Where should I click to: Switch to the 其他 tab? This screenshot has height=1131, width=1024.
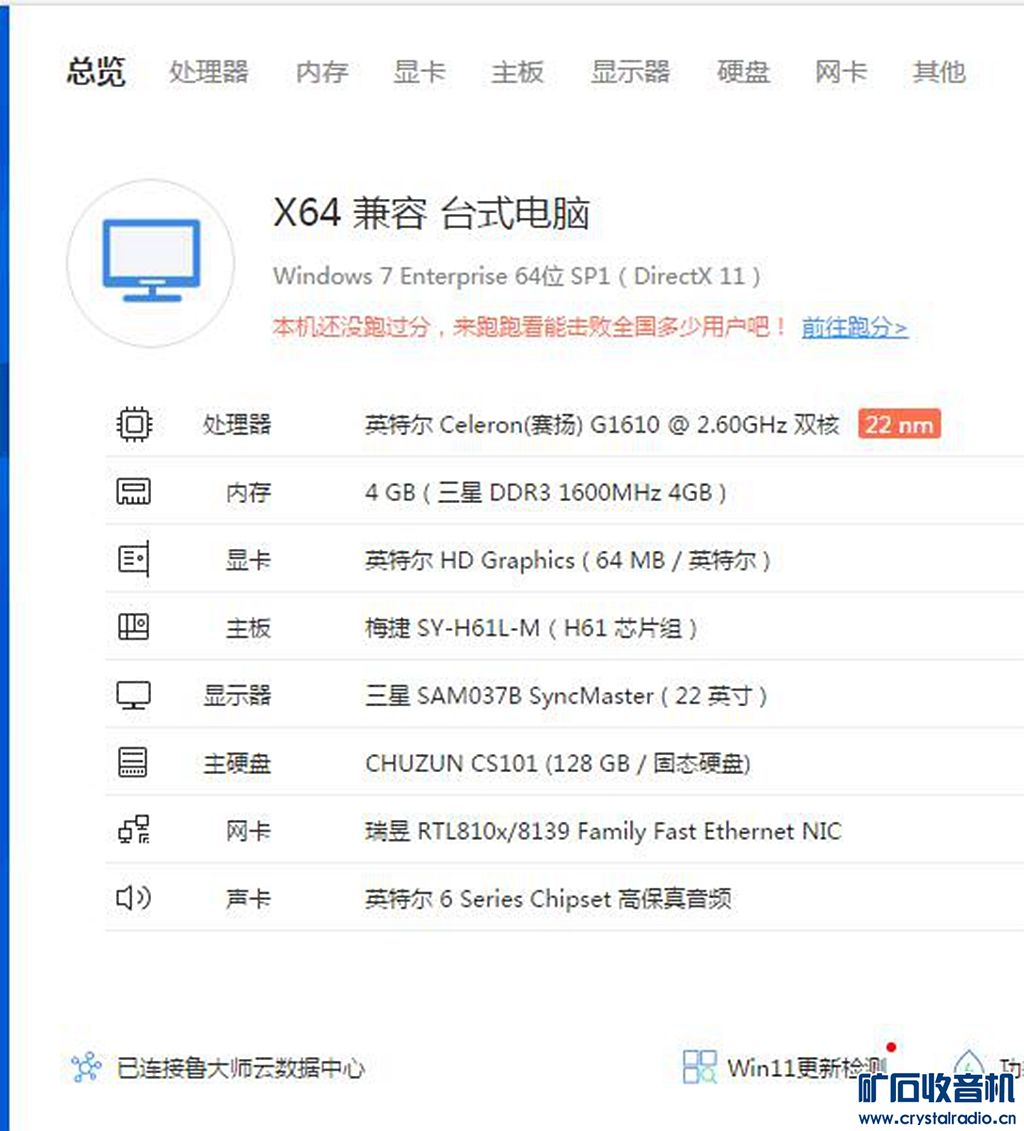[938, 71]
